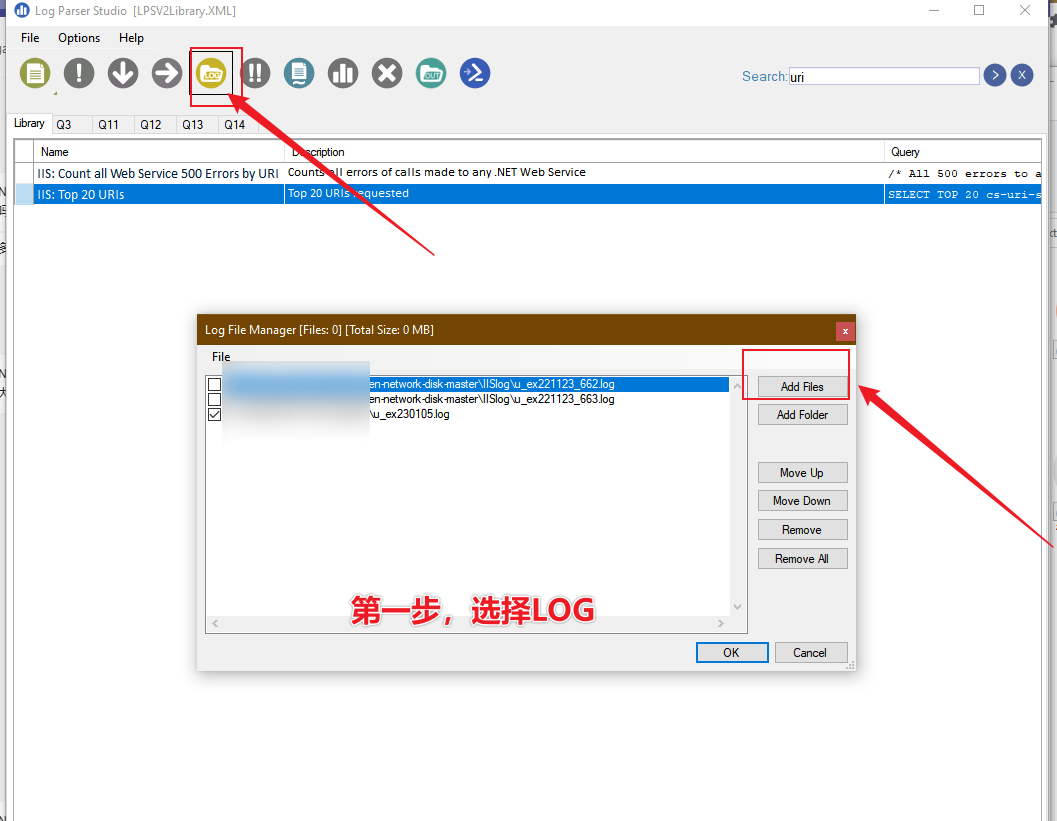Click the Add Files button
Image resolution: width=1057 pixels, height=821 pixels.
tap(802, 386)
